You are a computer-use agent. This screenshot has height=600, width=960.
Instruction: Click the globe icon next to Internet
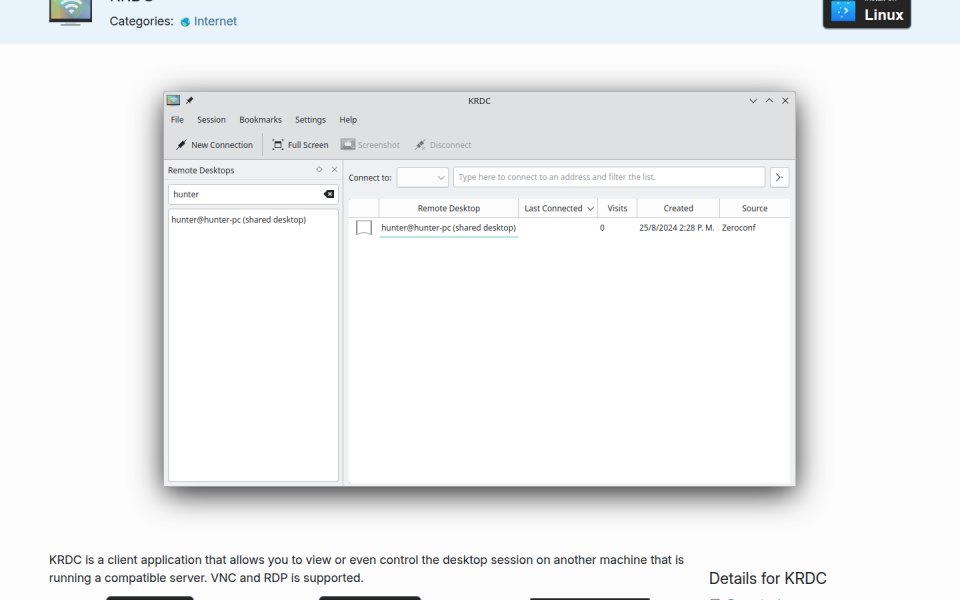tap(185, 22)
